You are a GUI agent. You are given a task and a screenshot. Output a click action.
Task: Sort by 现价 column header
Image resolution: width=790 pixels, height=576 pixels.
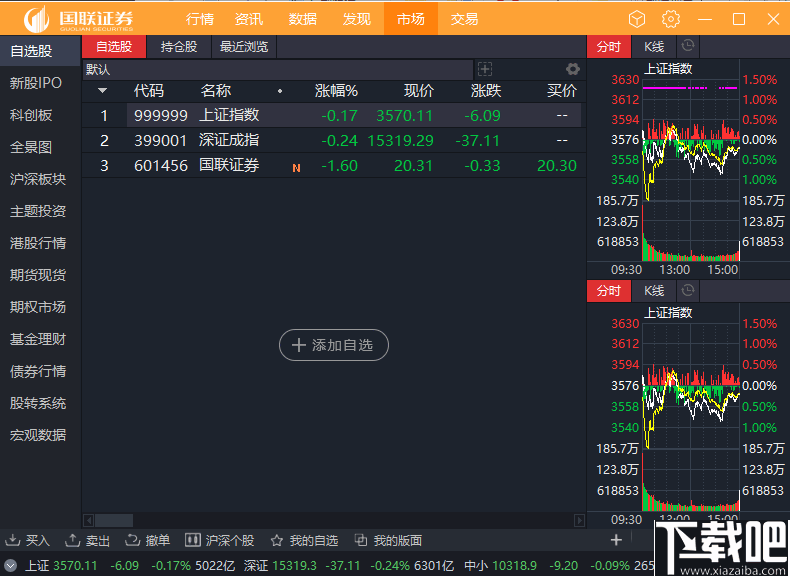pos(418,91)
